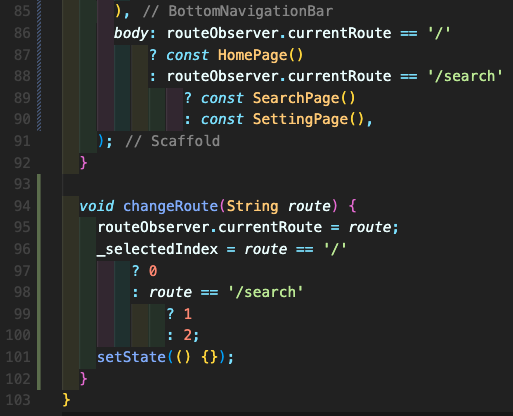Click the number 0 on line 97

tap(153, 271)
